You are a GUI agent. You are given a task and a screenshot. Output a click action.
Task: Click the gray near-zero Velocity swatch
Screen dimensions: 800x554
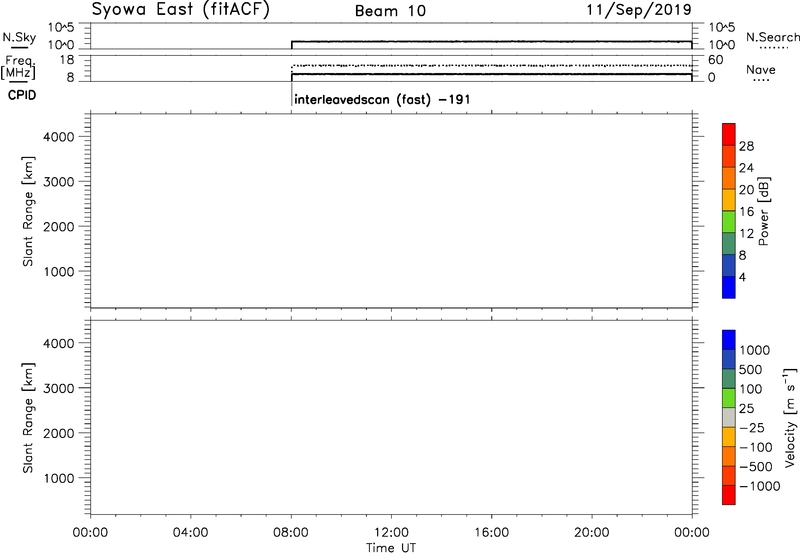[728, 410]
